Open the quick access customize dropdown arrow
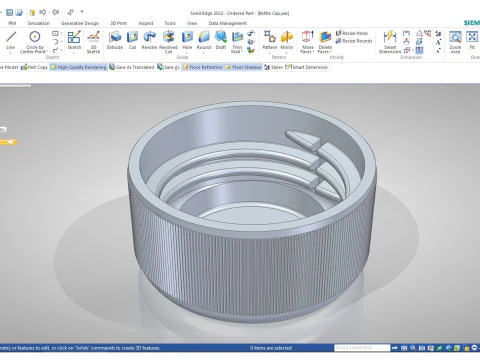 pyautogui.click(x=82, y=12)
